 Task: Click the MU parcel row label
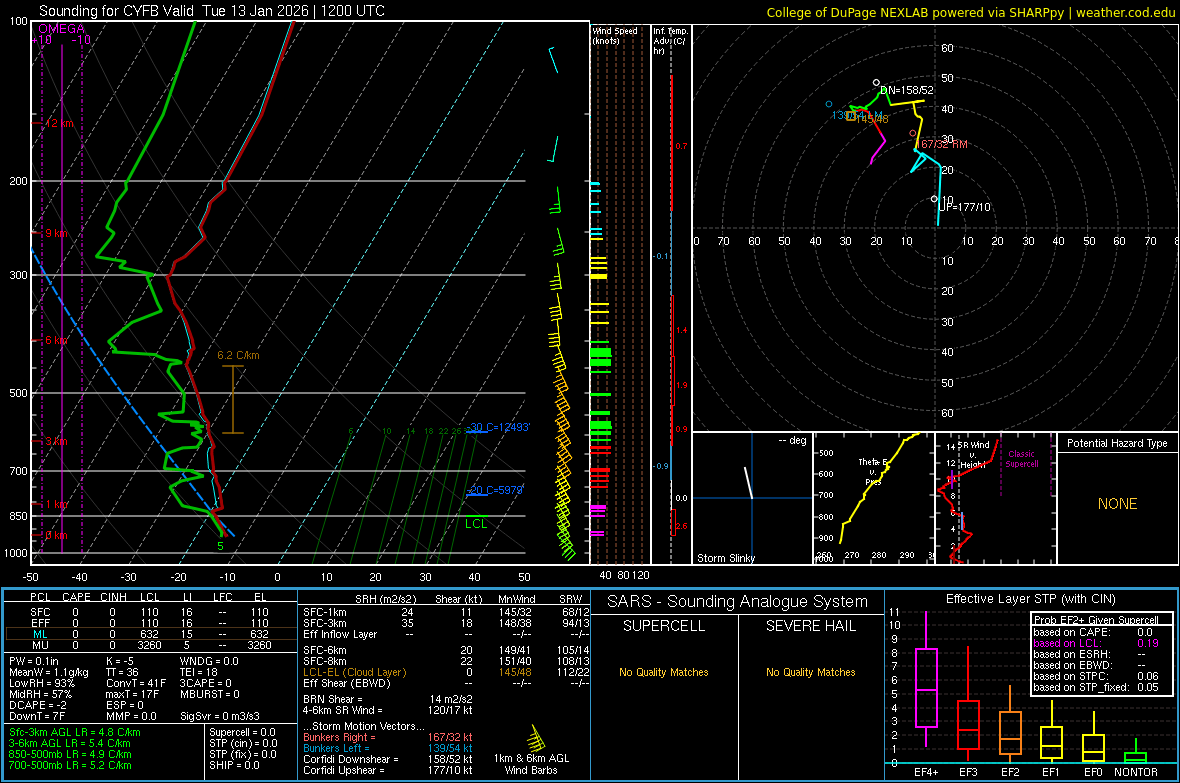pyautogui.click(x=40, y=645)
